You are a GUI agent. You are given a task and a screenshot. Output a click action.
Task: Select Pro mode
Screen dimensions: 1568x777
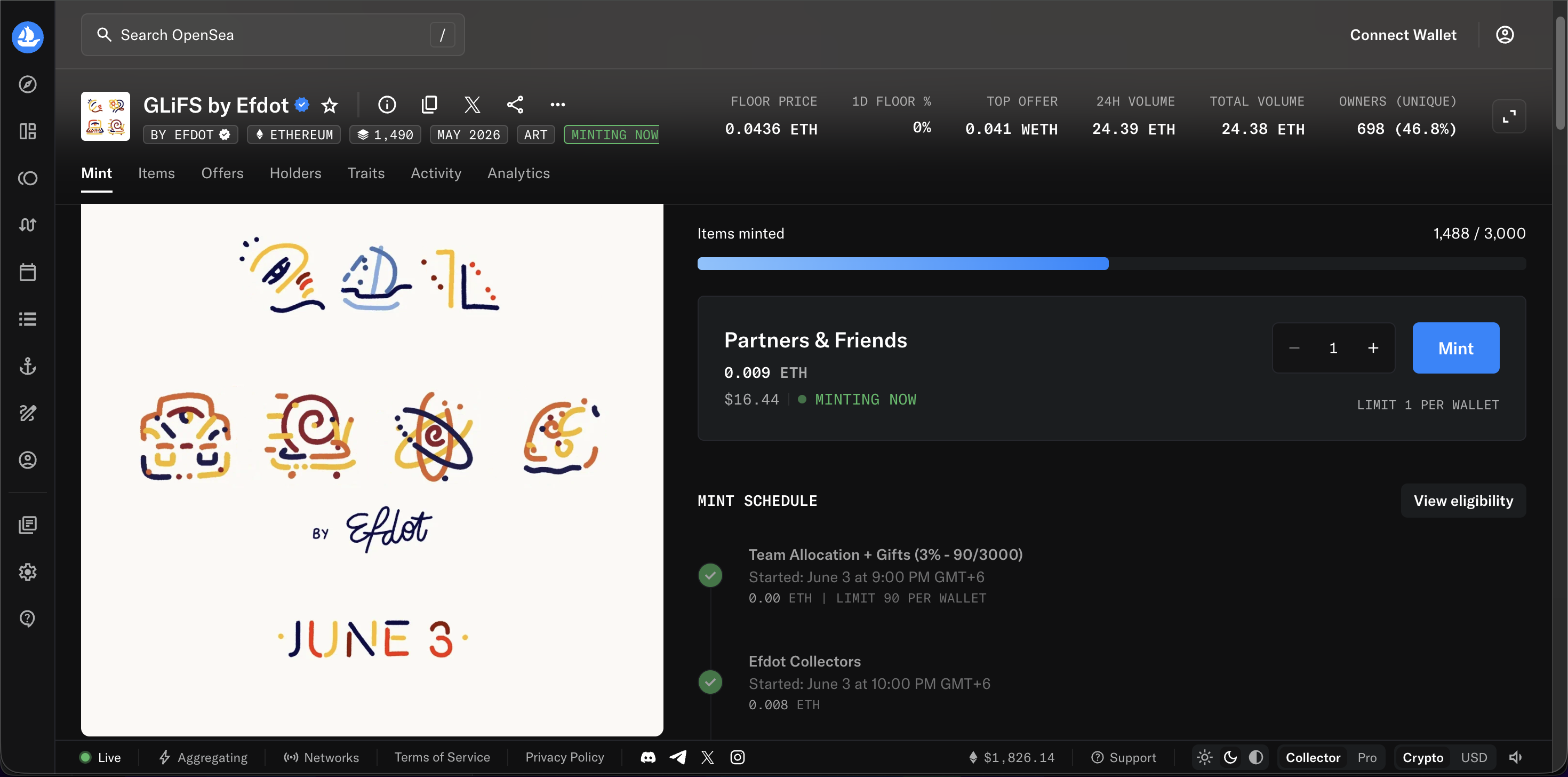(1366, 757)
